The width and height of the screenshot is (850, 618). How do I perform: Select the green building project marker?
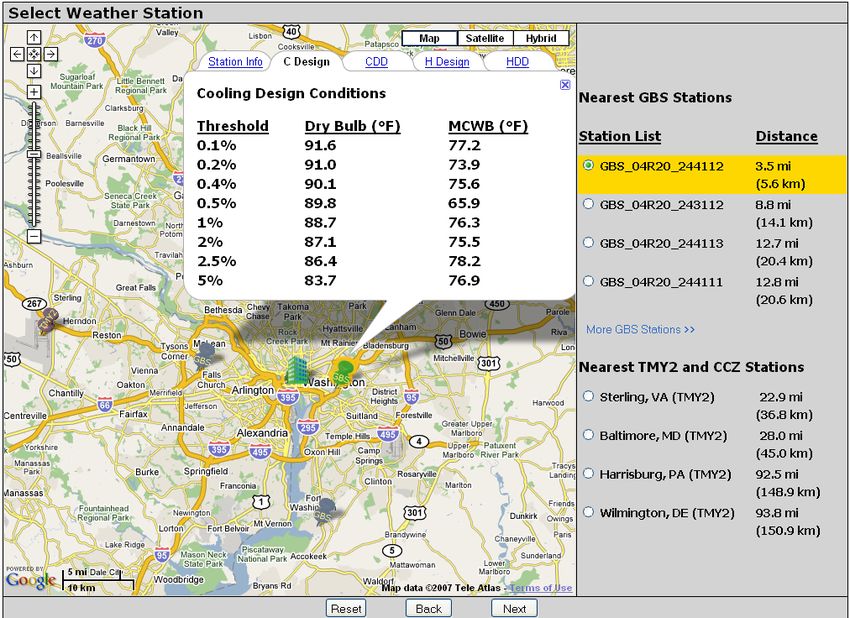click(x=297, y=370)
